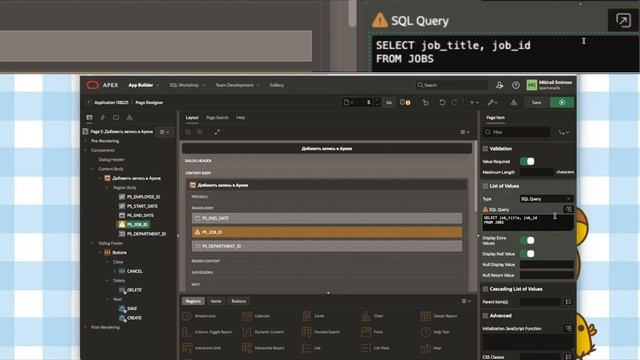Viewport: 640px width, 360px height.
Task: Expand the Post-Rendering tree node
Action: (86, 327)
